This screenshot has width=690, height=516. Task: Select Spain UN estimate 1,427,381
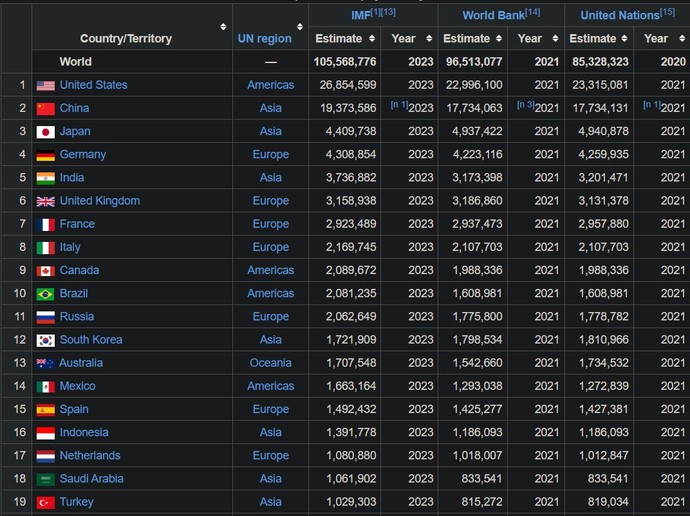click(x=604, y=410)
